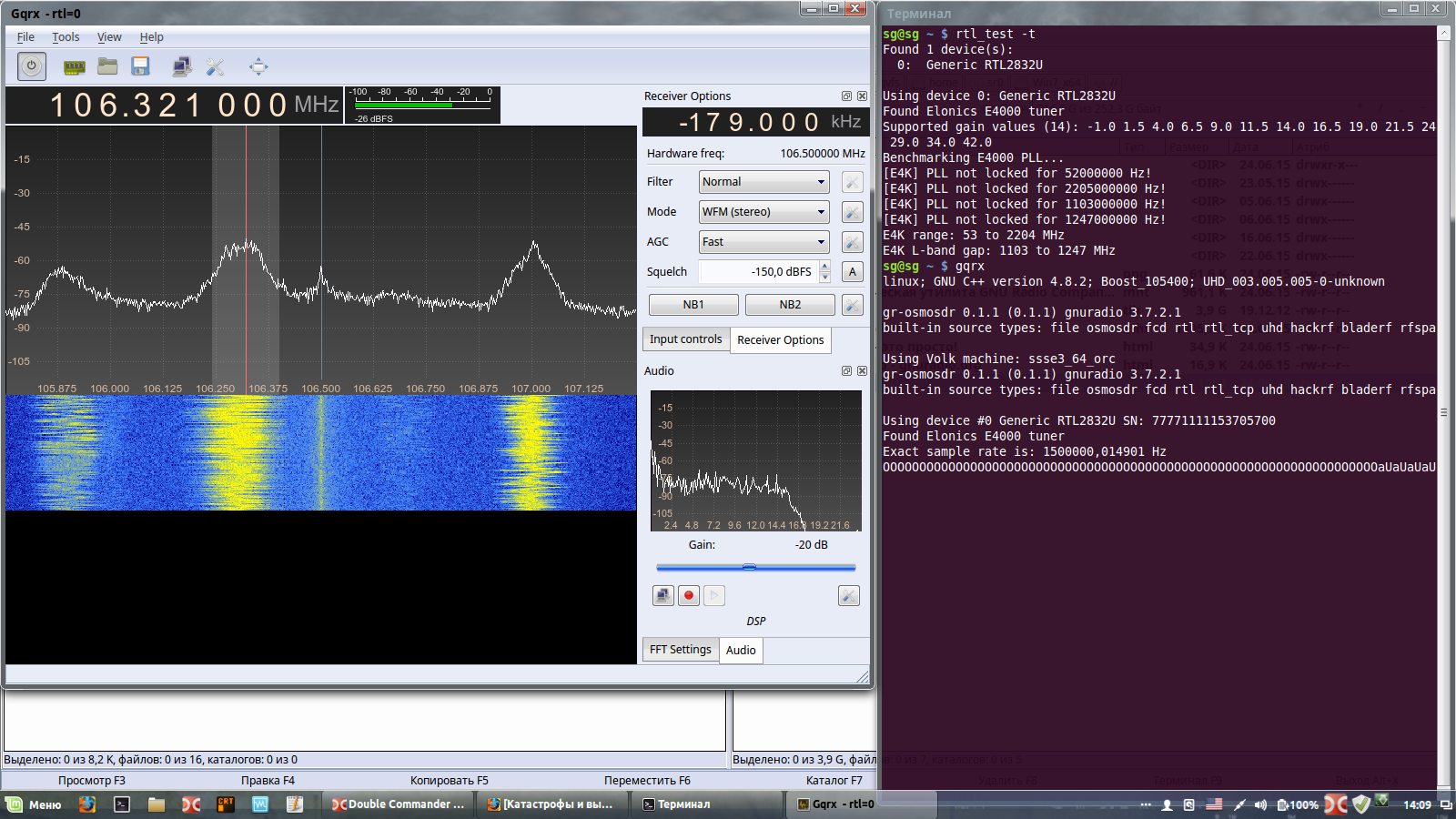Click the auto squelch 'A' button
The height and width of the screenshot is (819, 1456).
pos(852,271)
